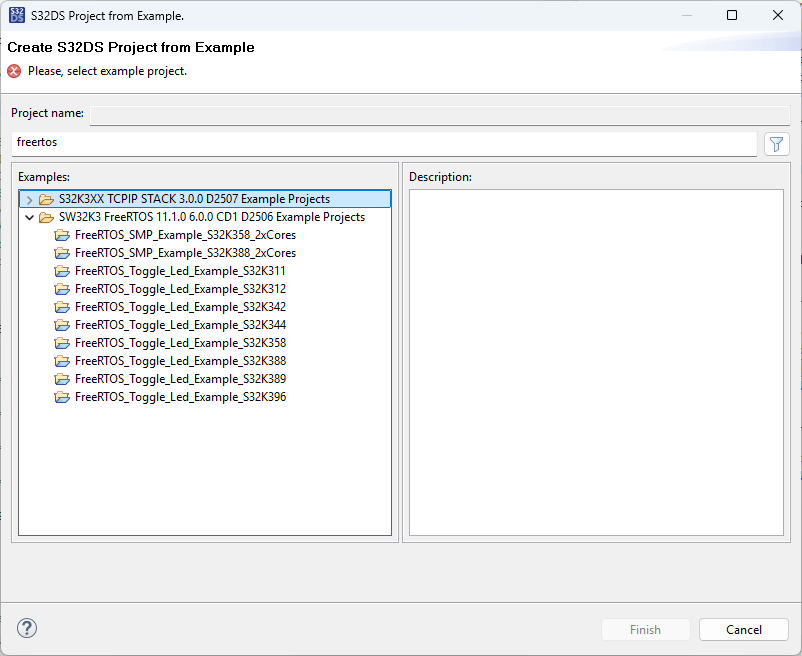Select FreeRTOS_Toggle_Led_Example_S32K342
The height and width of the screenshot is (656, 802).
click(x=180, y=307)
